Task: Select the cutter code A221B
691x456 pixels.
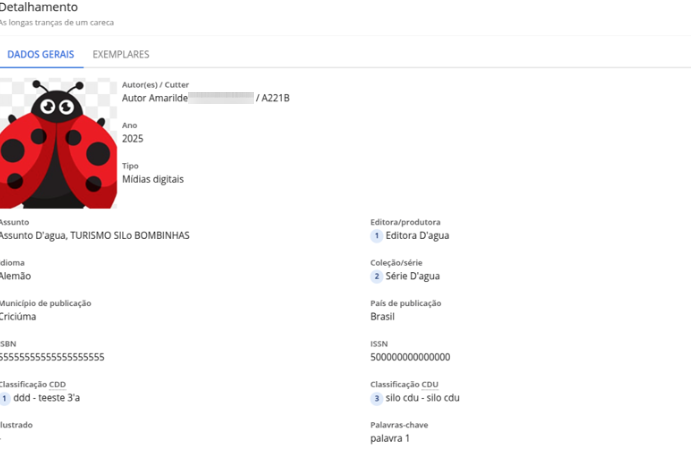Action: (x=275, y=98)
